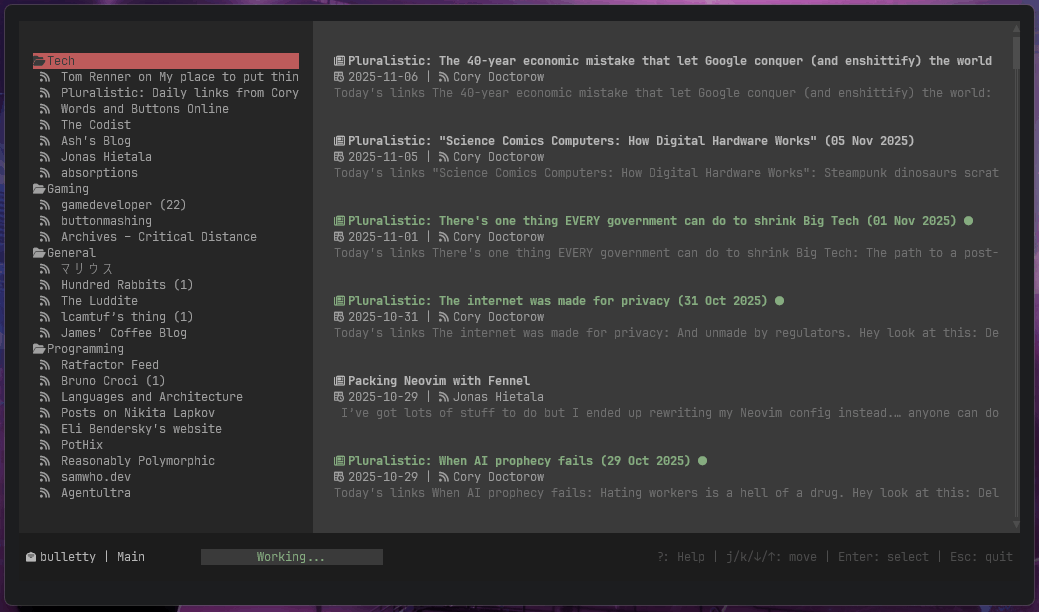Click the 'j/k/↓/↑: move' hint
This screenshot has height=612, width=1039.
(772, 557)
